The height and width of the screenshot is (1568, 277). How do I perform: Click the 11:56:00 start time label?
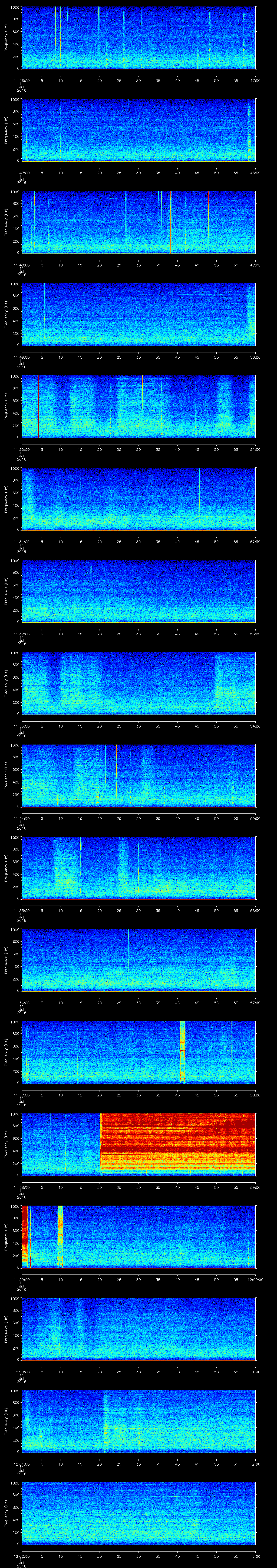pyautogui.click(x=22, y=1003)
